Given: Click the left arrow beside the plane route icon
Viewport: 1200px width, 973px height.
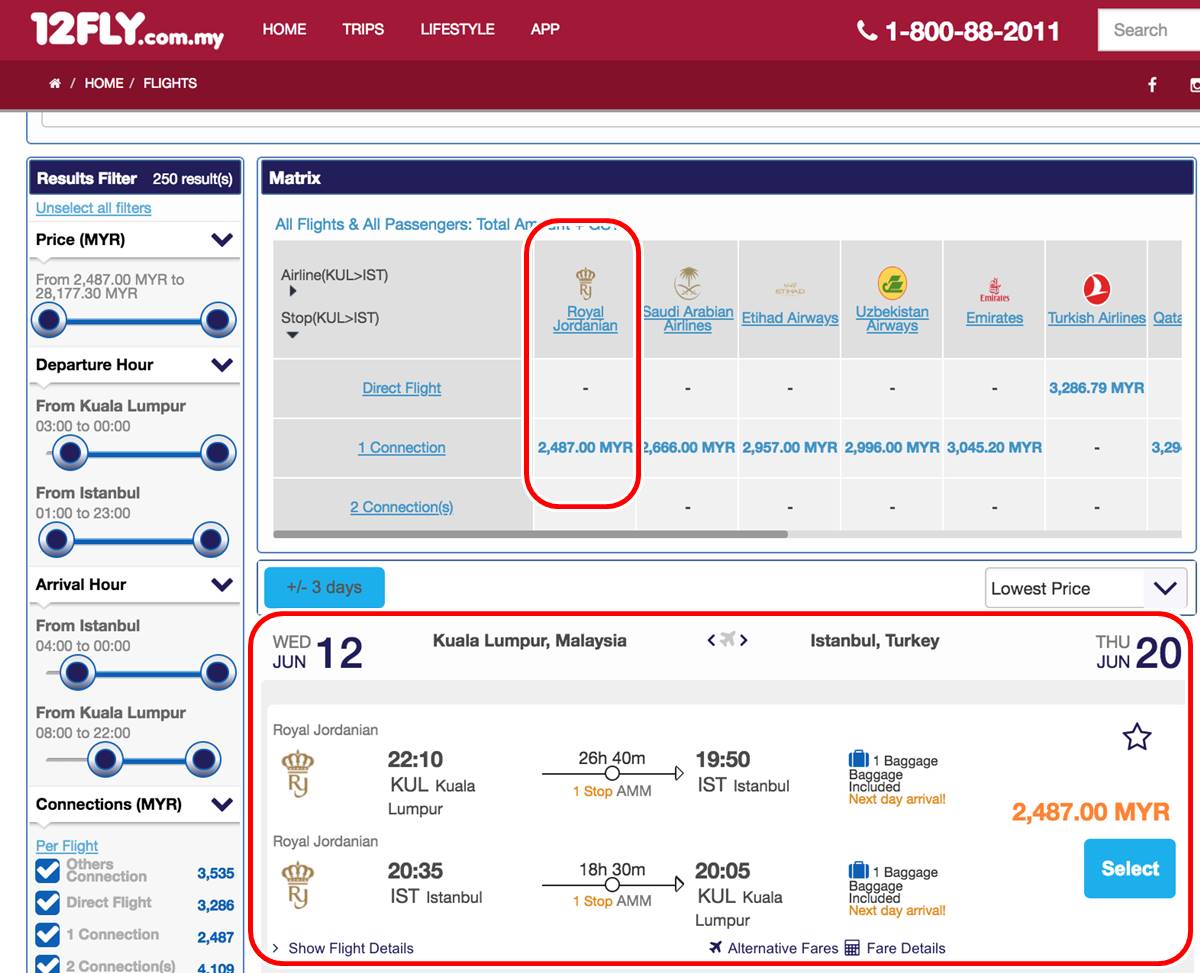Looking at the screenshot, I should click(712, 640).
